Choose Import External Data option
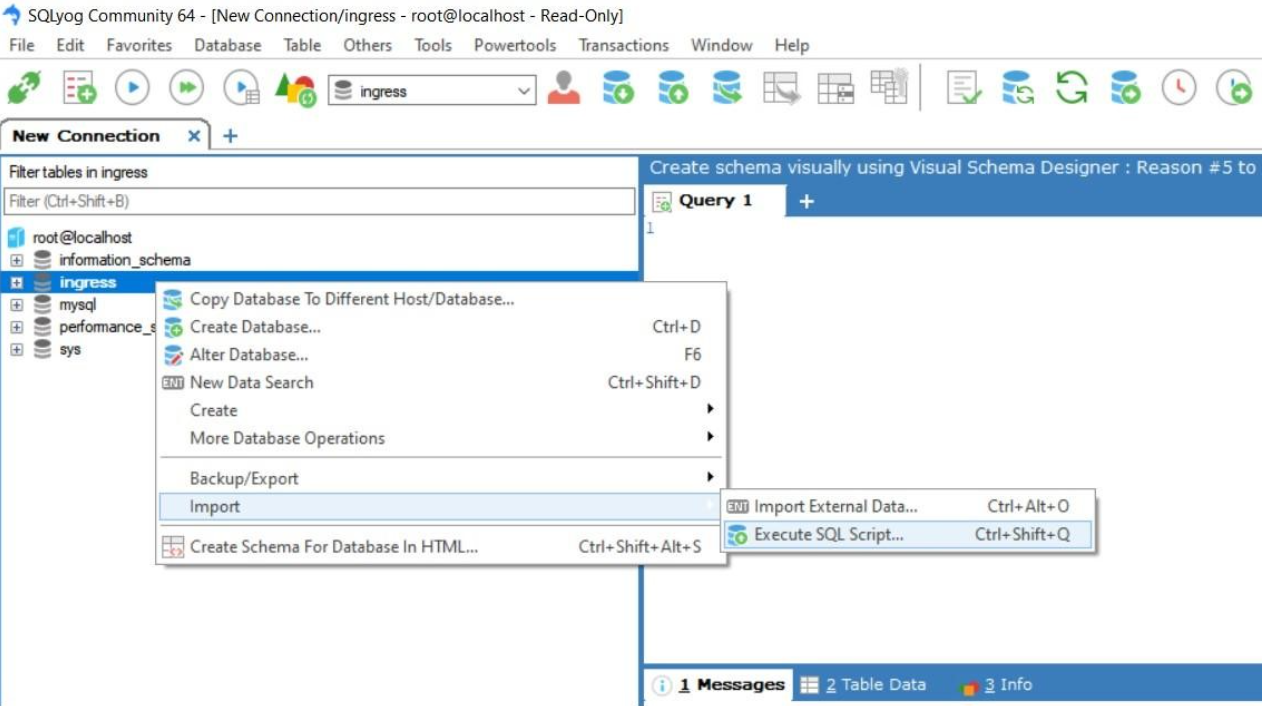 (x=835, y=507)
